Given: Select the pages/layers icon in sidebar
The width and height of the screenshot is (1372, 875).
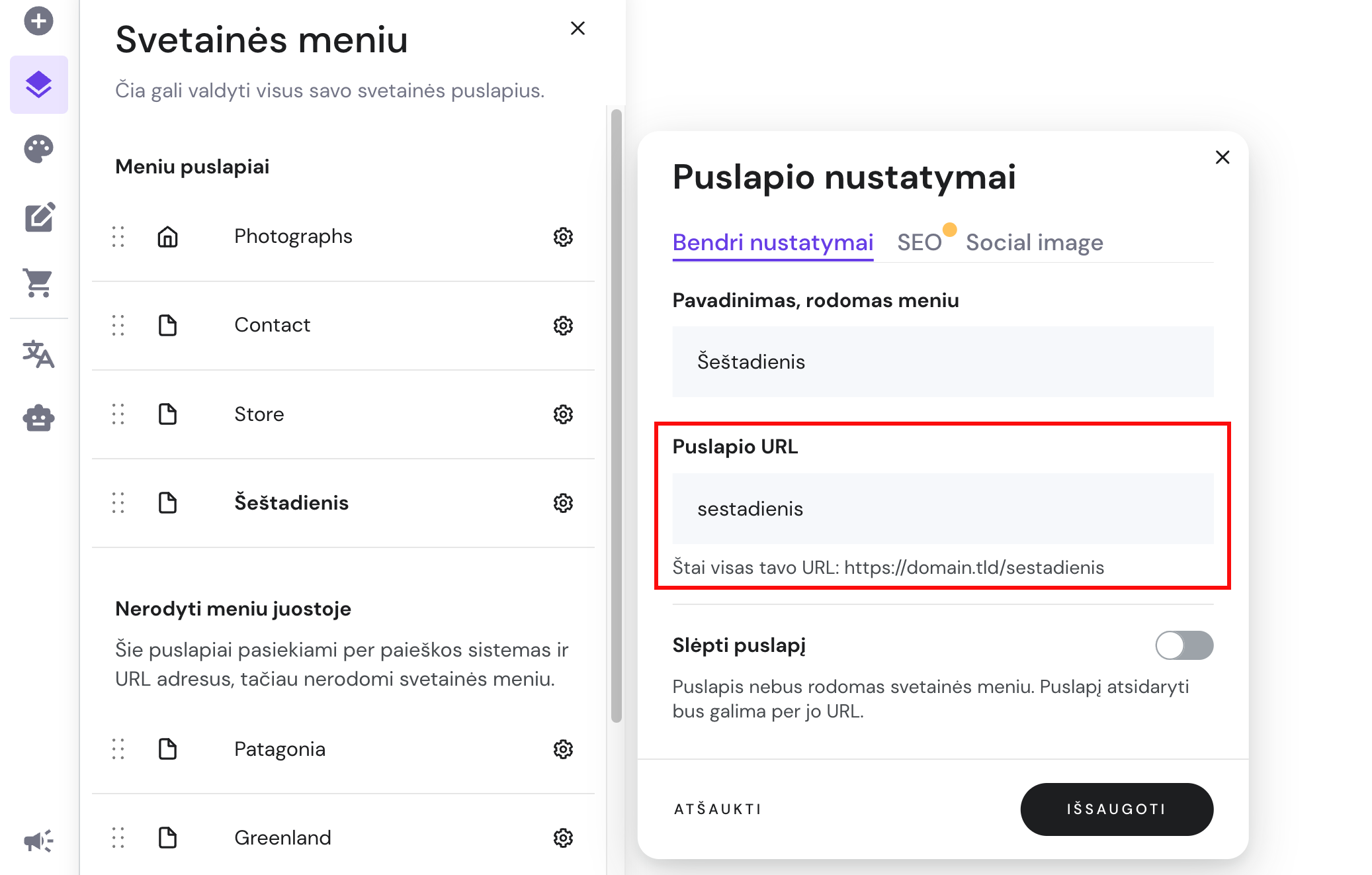Looking at the screenshot, I should click(x=39, y=84).
